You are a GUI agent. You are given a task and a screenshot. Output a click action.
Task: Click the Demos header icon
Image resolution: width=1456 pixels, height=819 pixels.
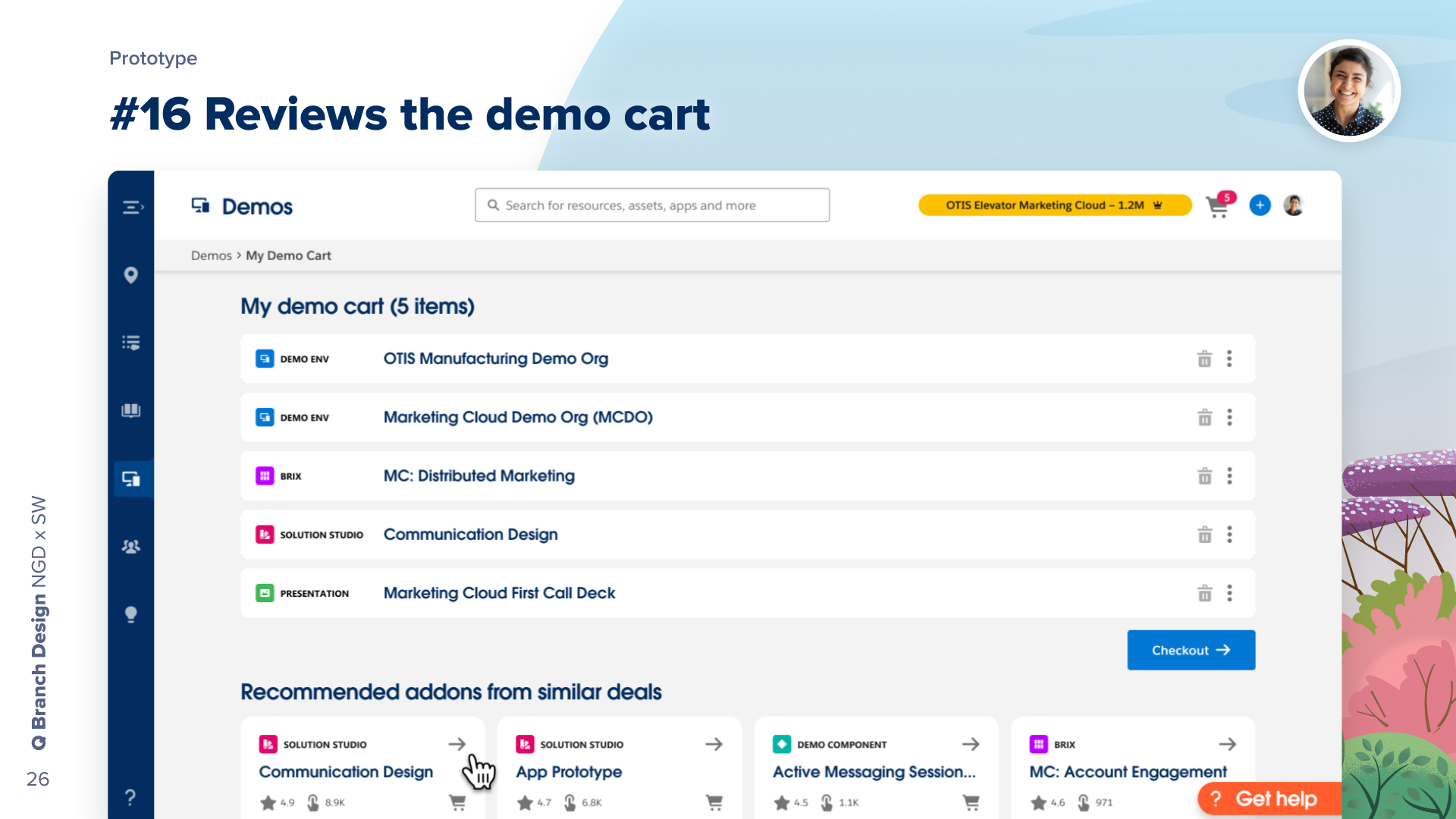pos(201,206)
